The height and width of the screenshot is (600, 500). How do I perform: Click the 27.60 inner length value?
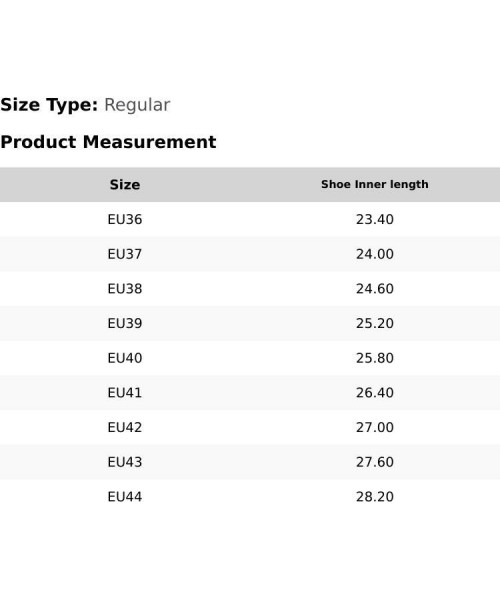point(375,462)
